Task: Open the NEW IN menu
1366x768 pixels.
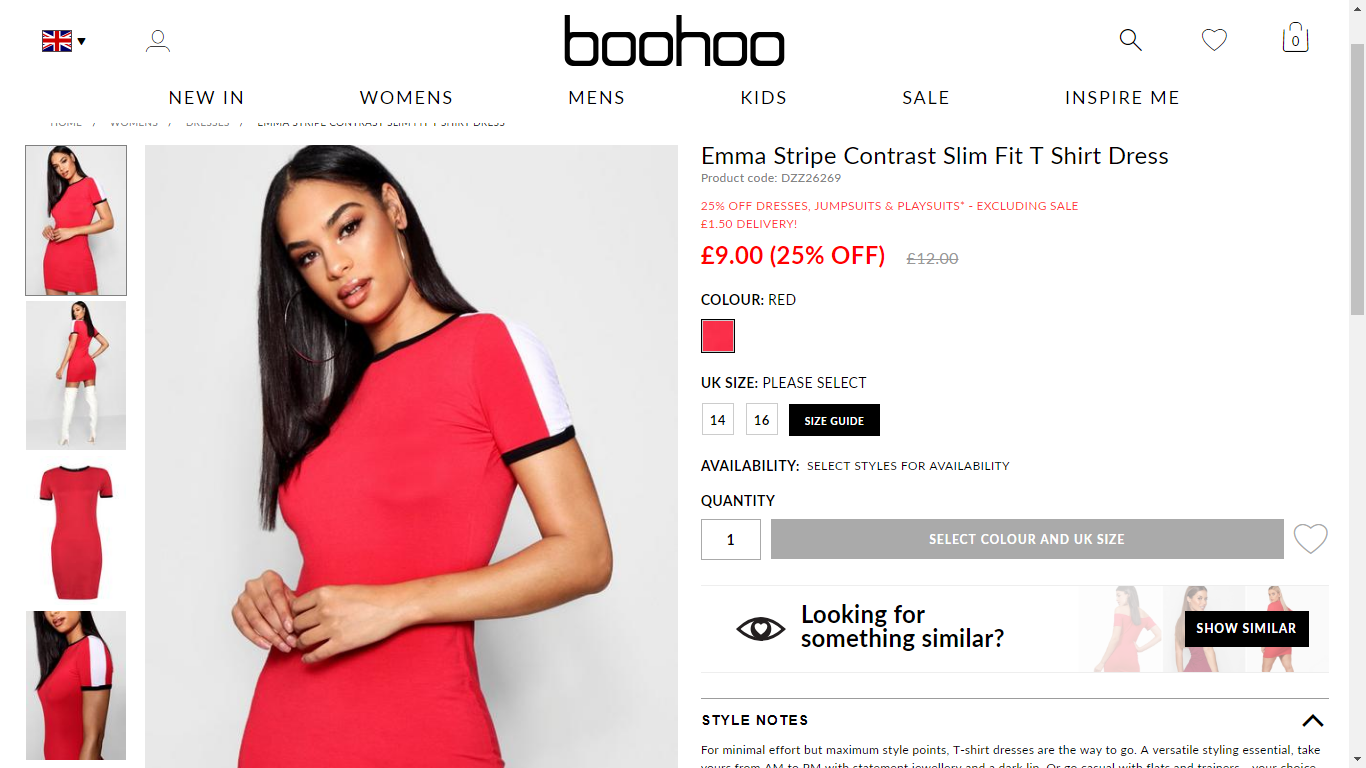Action: [206, 97]
